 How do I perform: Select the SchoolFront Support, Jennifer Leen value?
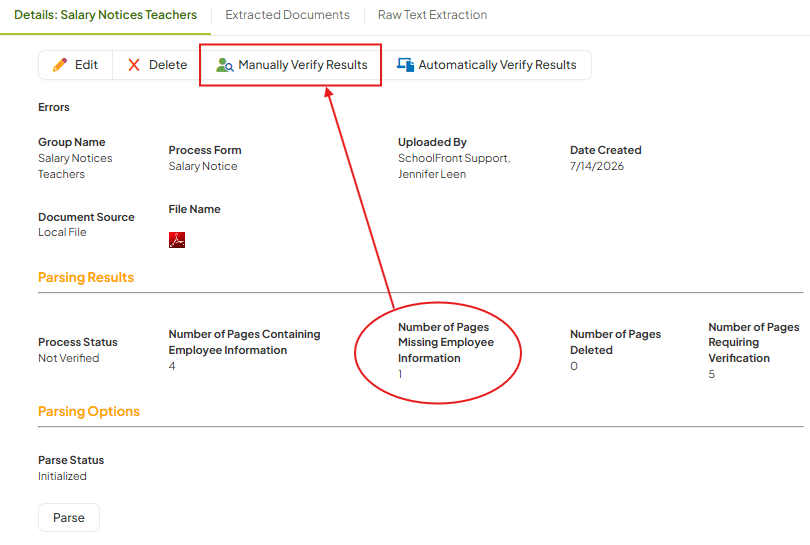coord(454,166)
